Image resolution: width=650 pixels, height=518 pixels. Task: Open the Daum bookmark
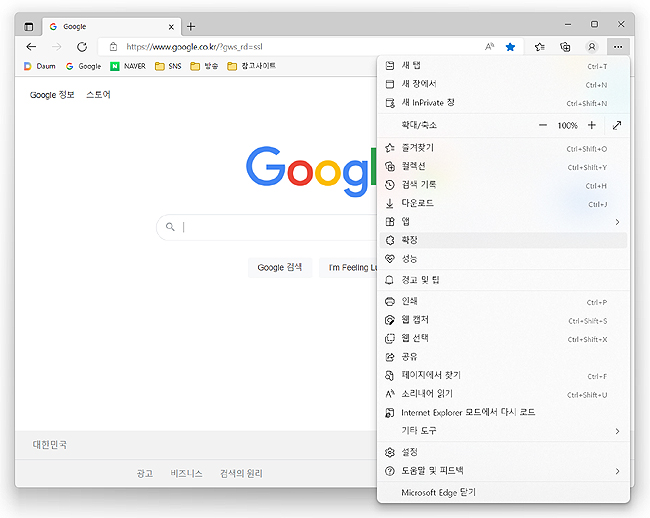(40, 66)
